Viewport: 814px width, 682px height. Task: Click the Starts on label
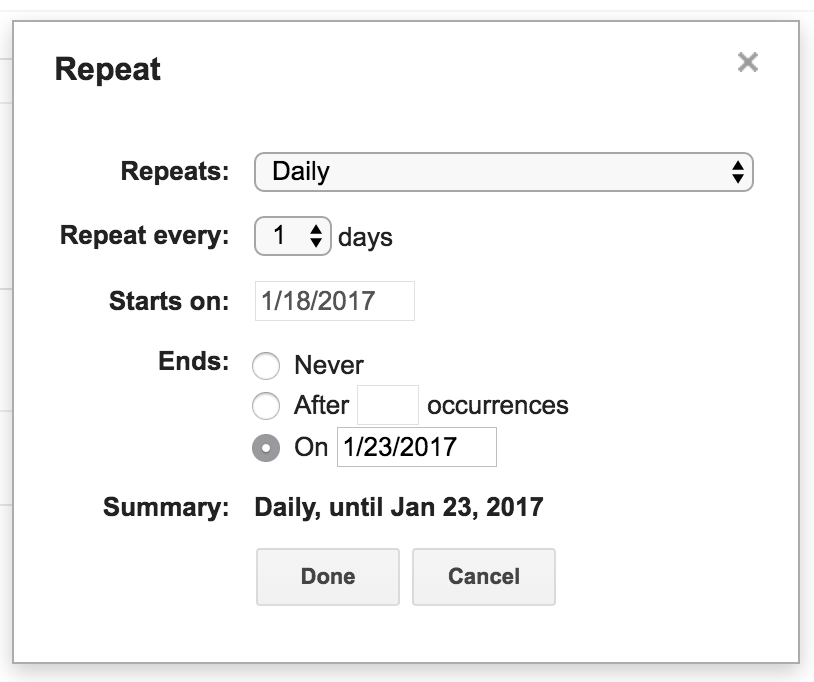(169, 301)
